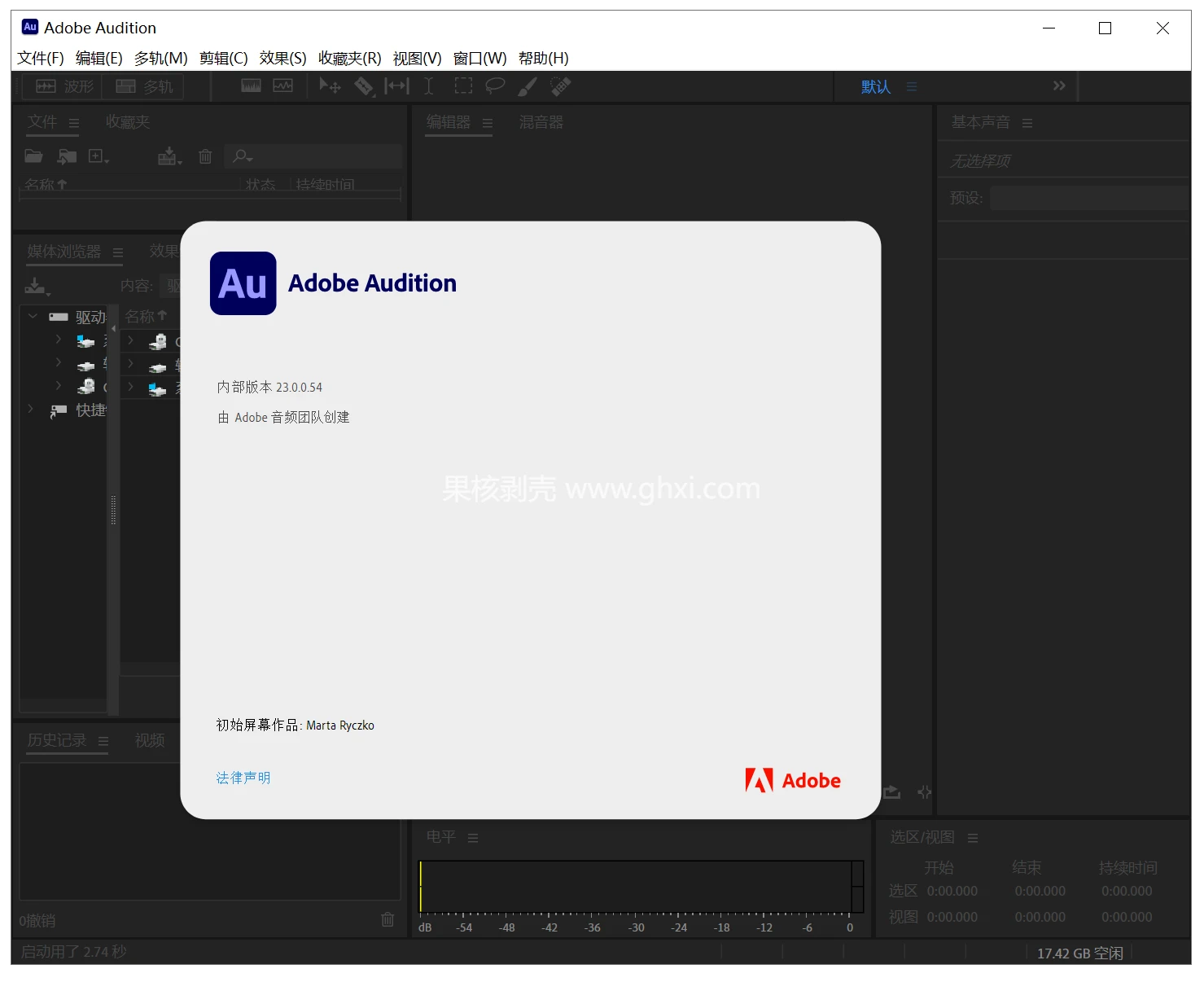Select the Lasso selection tool

(x=495, y=85)
